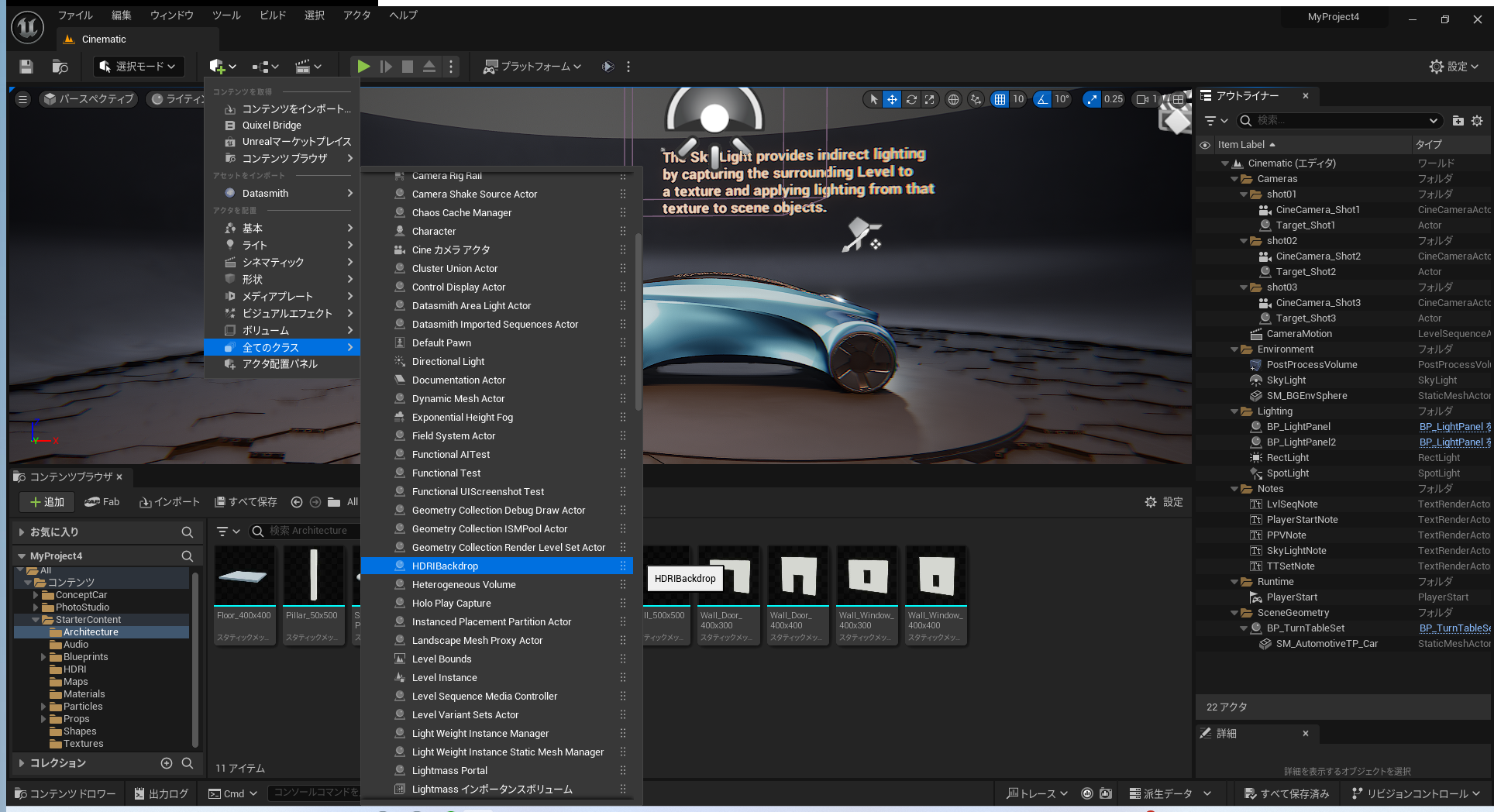Click the class list vertical scrollbar

tap(638, 322)
